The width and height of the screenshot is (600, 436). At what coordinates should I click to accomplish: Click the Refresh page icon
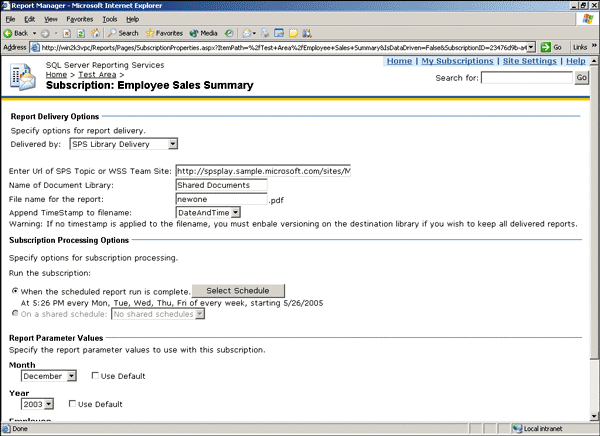[x=81, y=33]
